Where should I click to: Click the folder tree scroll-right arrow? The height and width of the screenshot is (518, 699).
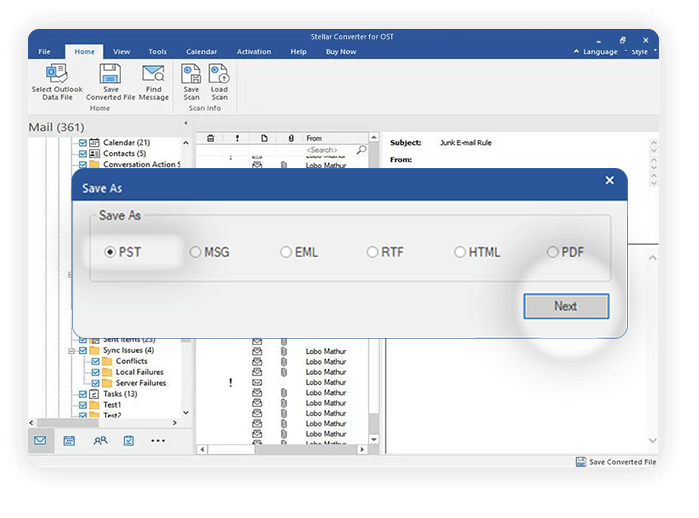175,422
